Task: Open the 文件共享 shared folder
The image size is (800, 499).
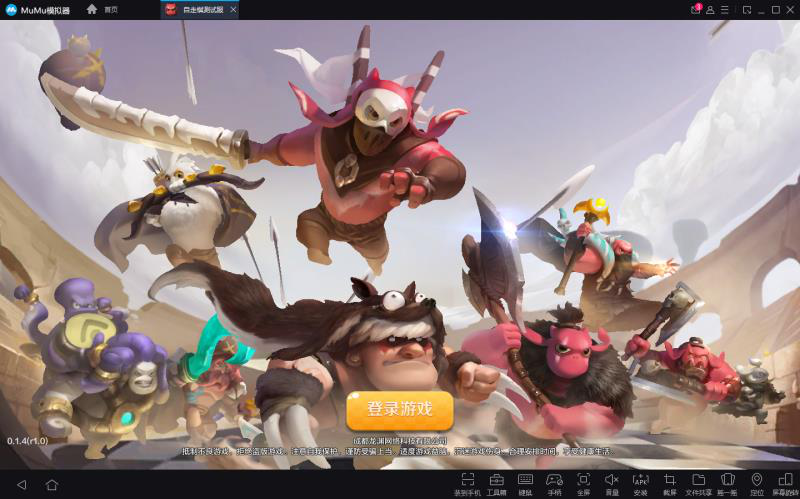Action: (x=698, y=484)
